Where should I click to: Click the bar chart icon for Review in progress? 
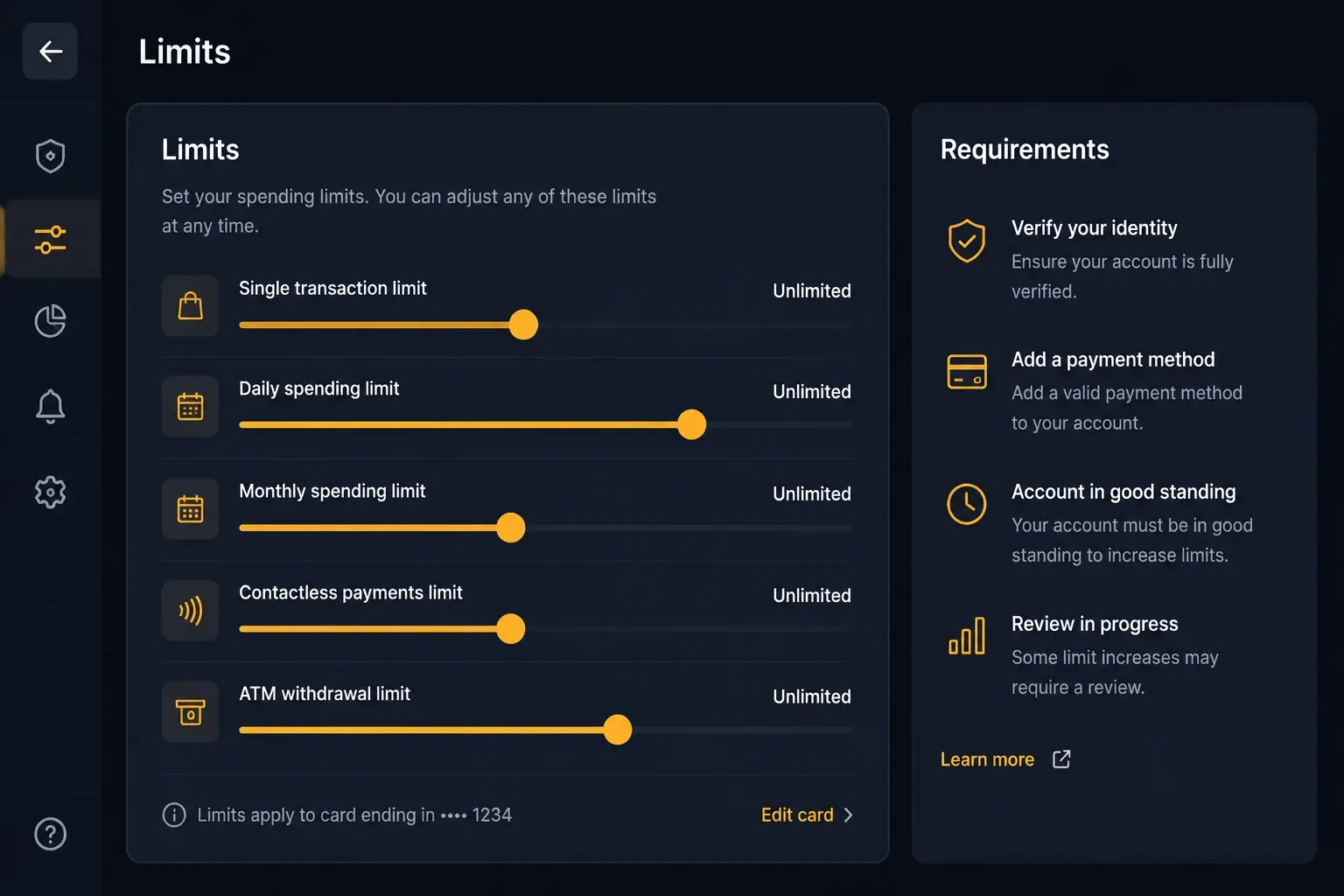point(967,636)
